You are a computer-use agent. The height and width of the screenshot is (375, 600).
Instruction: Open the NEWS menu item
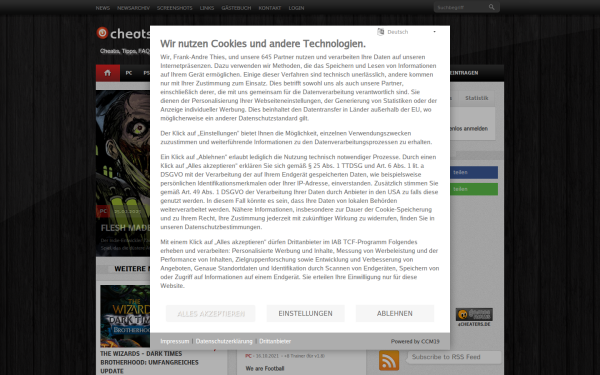coord(103,8)
